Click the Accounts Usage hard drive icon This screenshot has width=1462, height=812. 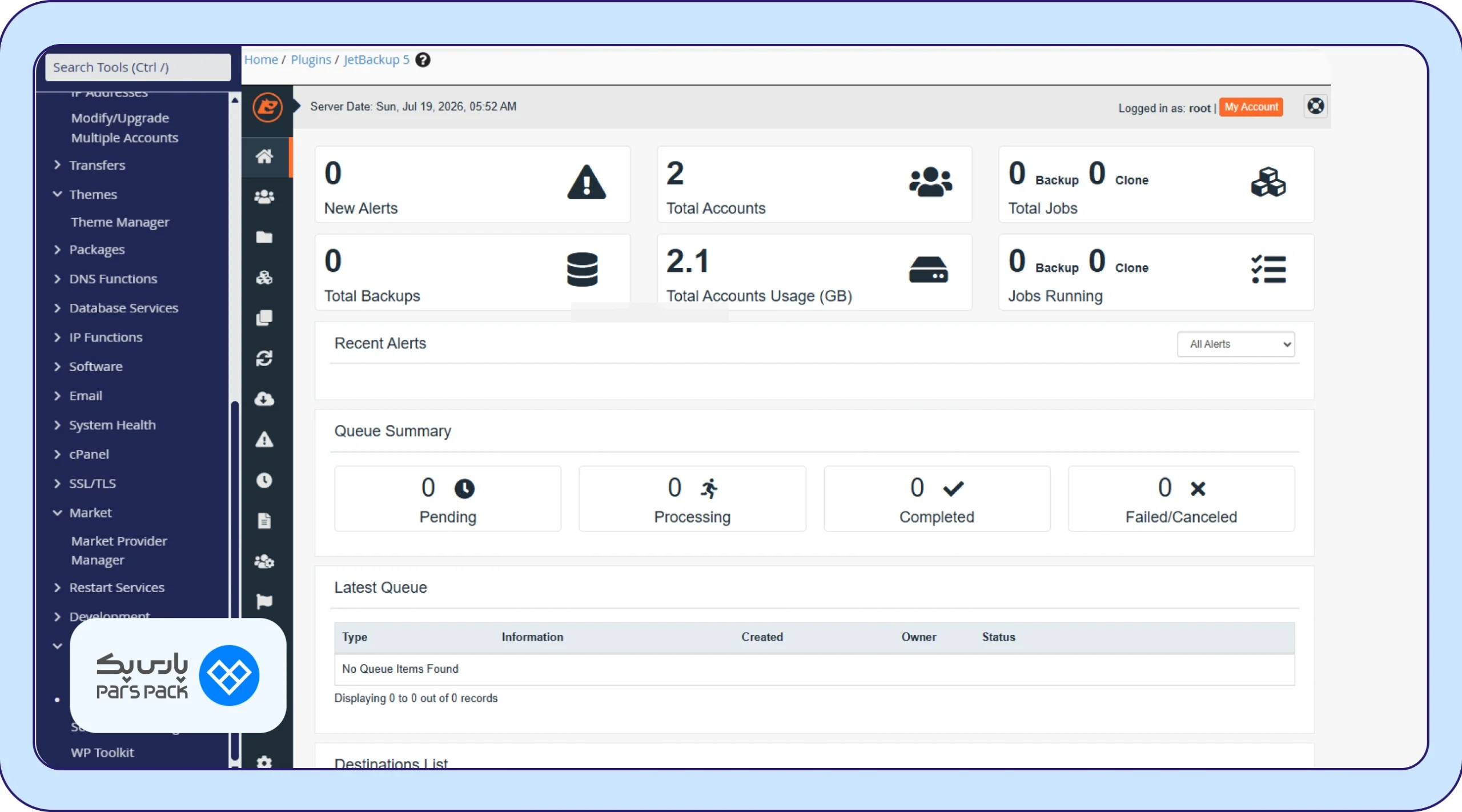[929, 270]
